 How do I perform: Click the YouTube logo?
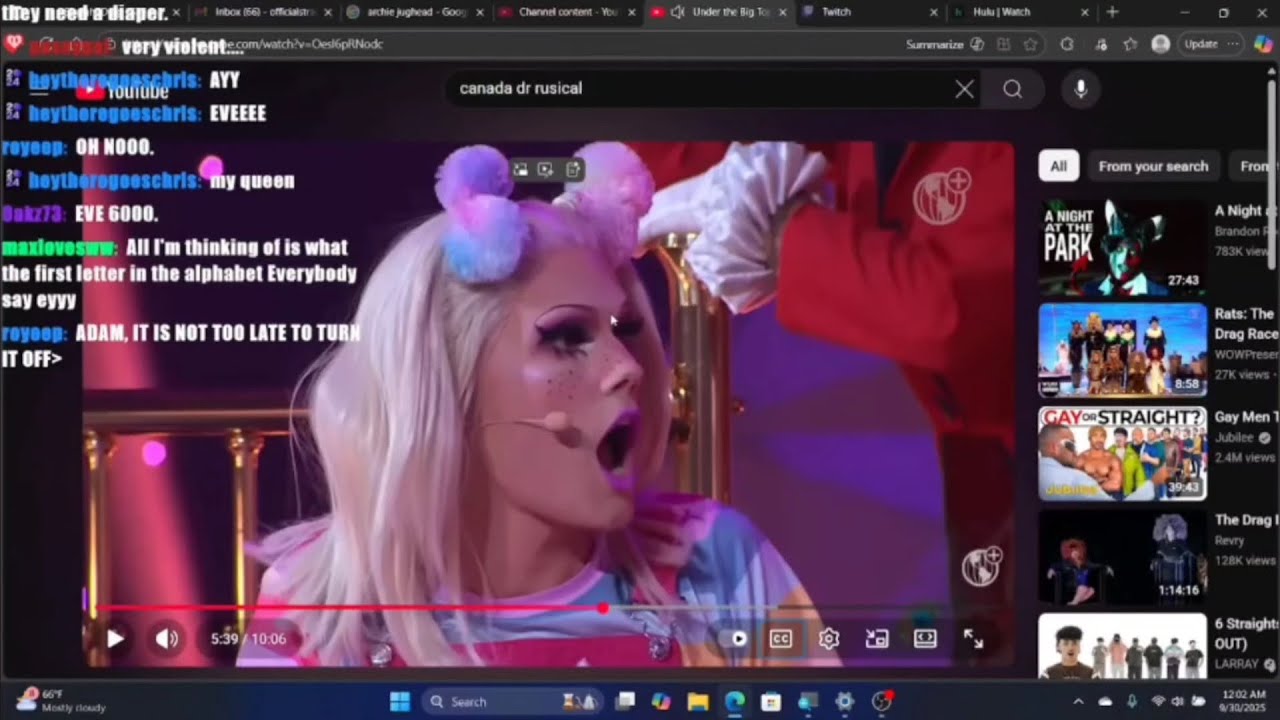[124, 92]
